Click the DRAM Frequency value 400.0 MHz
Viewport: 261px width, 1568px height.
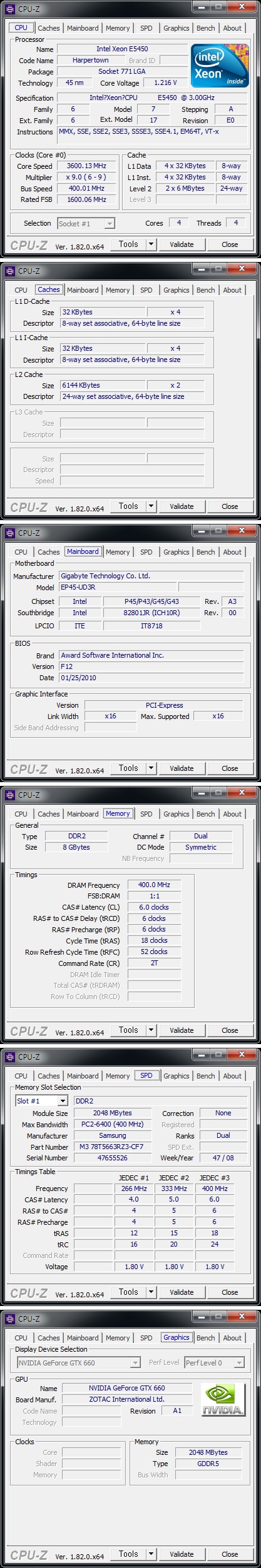coord(154,885)
